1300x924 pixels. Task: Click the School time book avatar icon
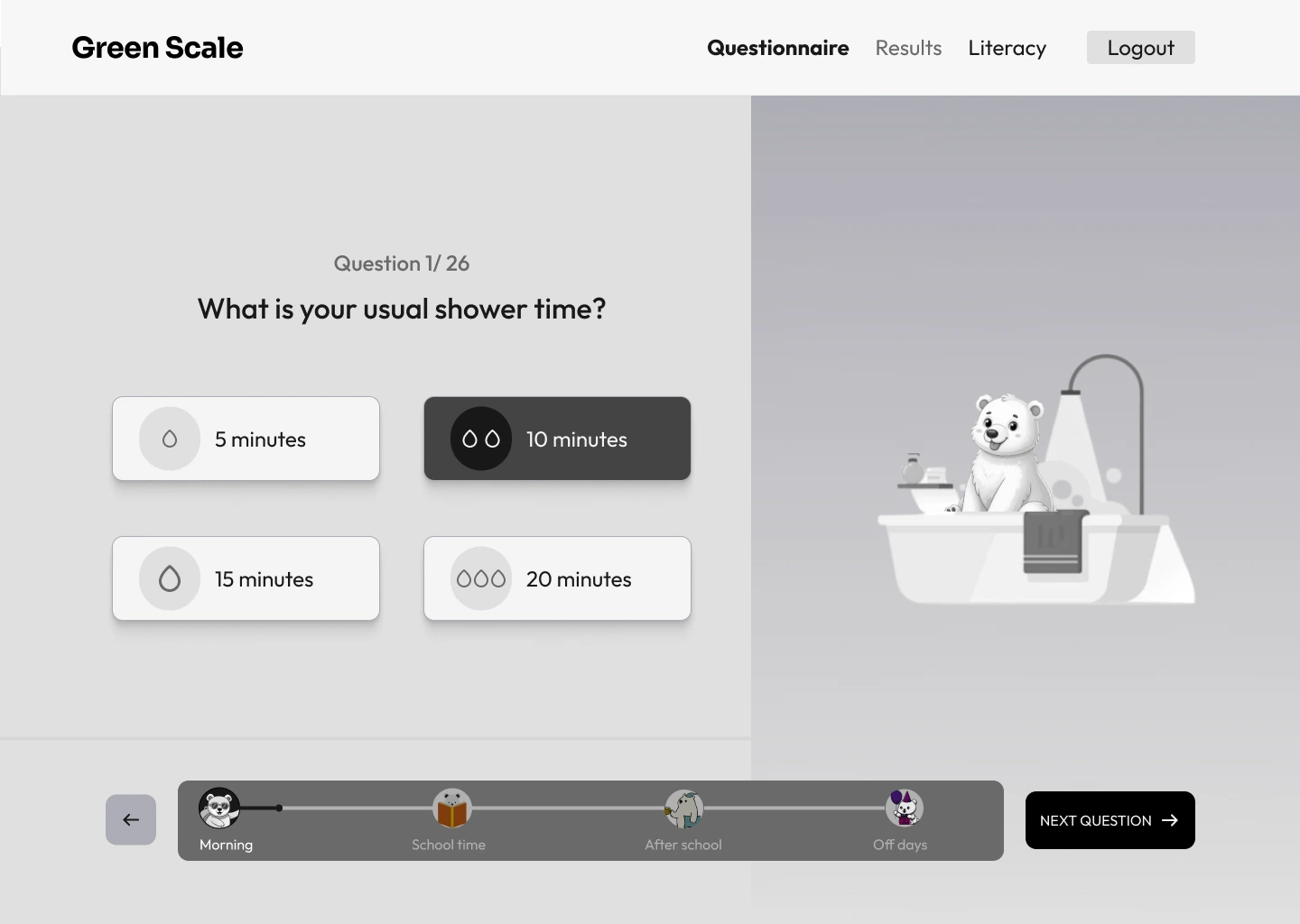click(x=451, y=808)
